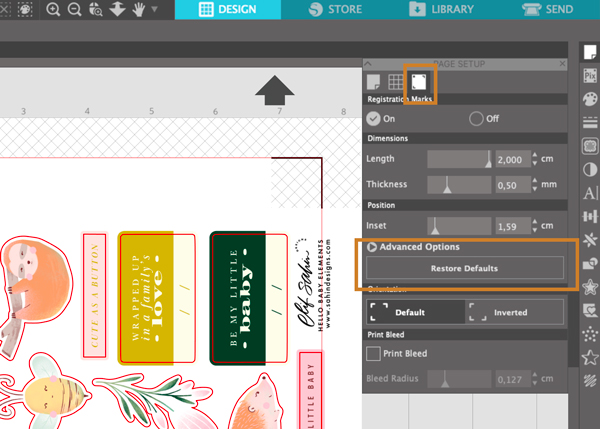Open the Page Setup panel from the sidebar

(590, 52)
